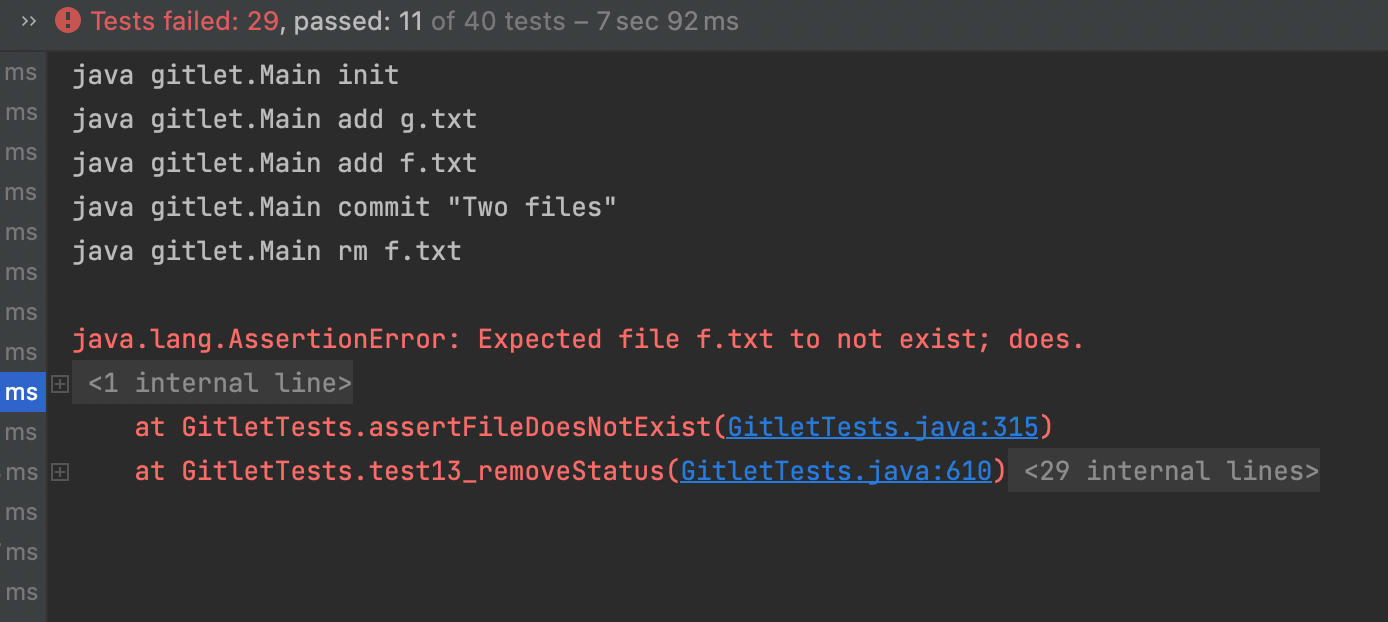Expand the hidden toolbar chevron at top-left
The height and width of the screenshot is (622, 1388).
click(x=28, y=21)
